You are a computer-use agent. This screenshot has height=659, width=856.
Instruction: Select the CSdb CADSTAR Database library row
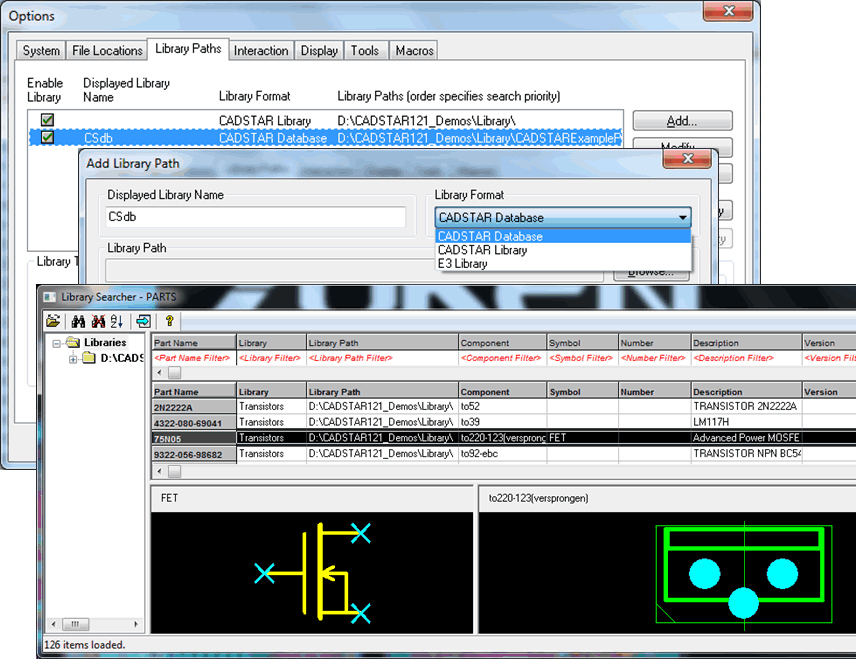325,138
